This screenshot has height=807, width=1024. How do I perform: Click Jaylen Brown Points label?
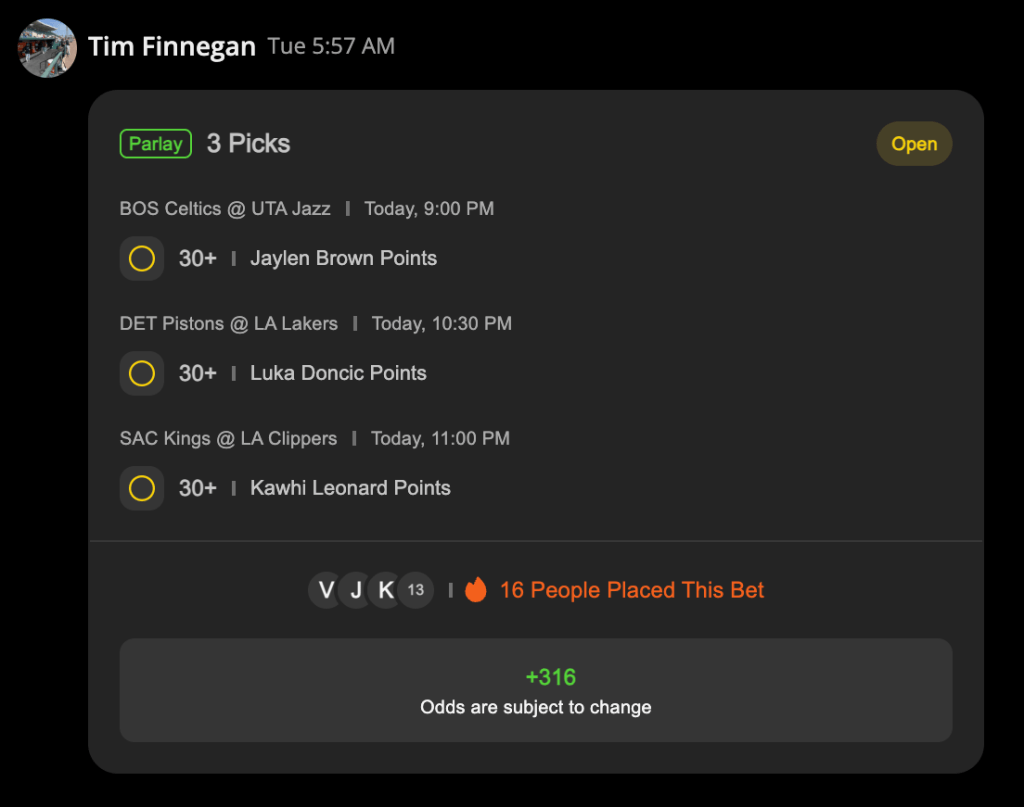[344, 259]
